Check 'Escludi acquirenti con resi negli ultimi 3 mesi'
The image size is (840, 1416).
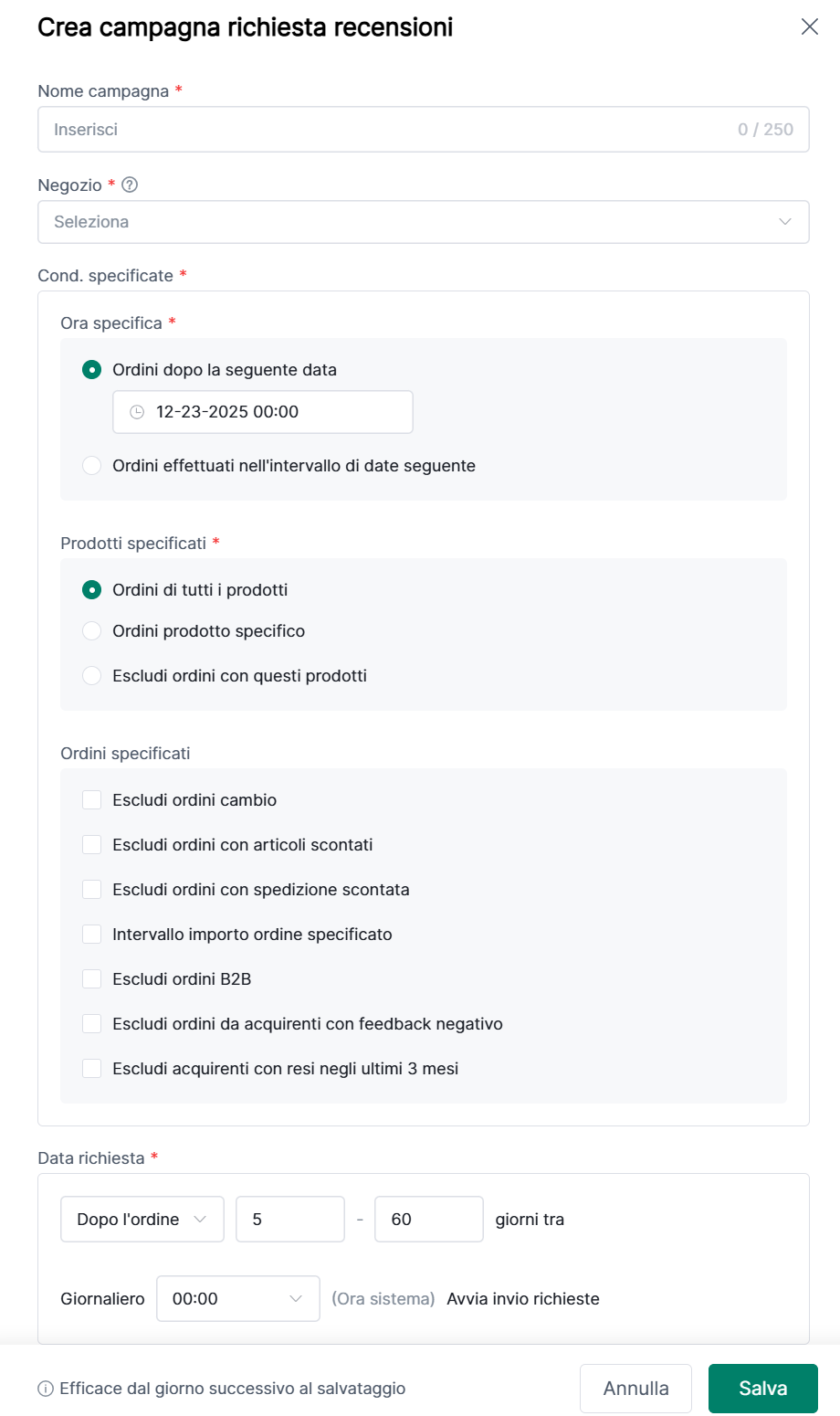coord(91,1069)
